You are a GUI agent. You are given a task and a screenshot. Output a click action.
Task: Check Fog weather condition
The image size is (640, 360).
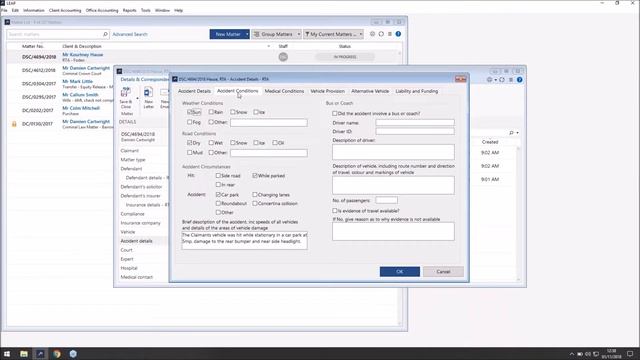tap(190, 122)
